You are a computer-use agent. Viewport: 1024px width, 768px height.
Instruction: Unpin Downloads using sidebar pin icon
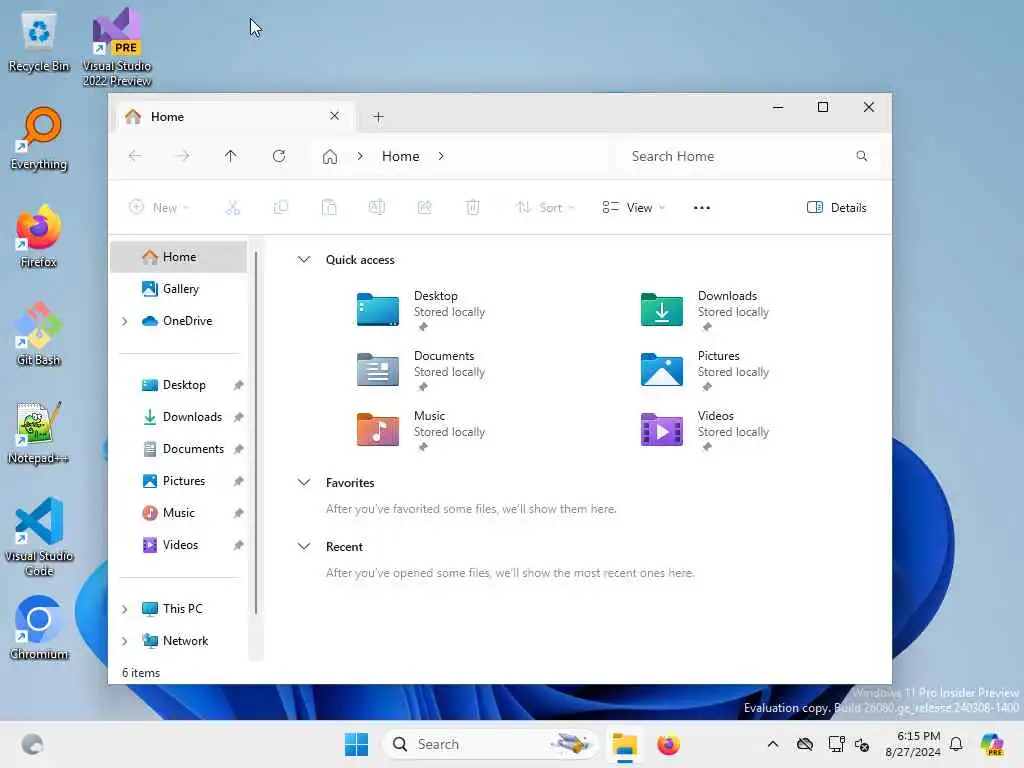pos(238,417)
